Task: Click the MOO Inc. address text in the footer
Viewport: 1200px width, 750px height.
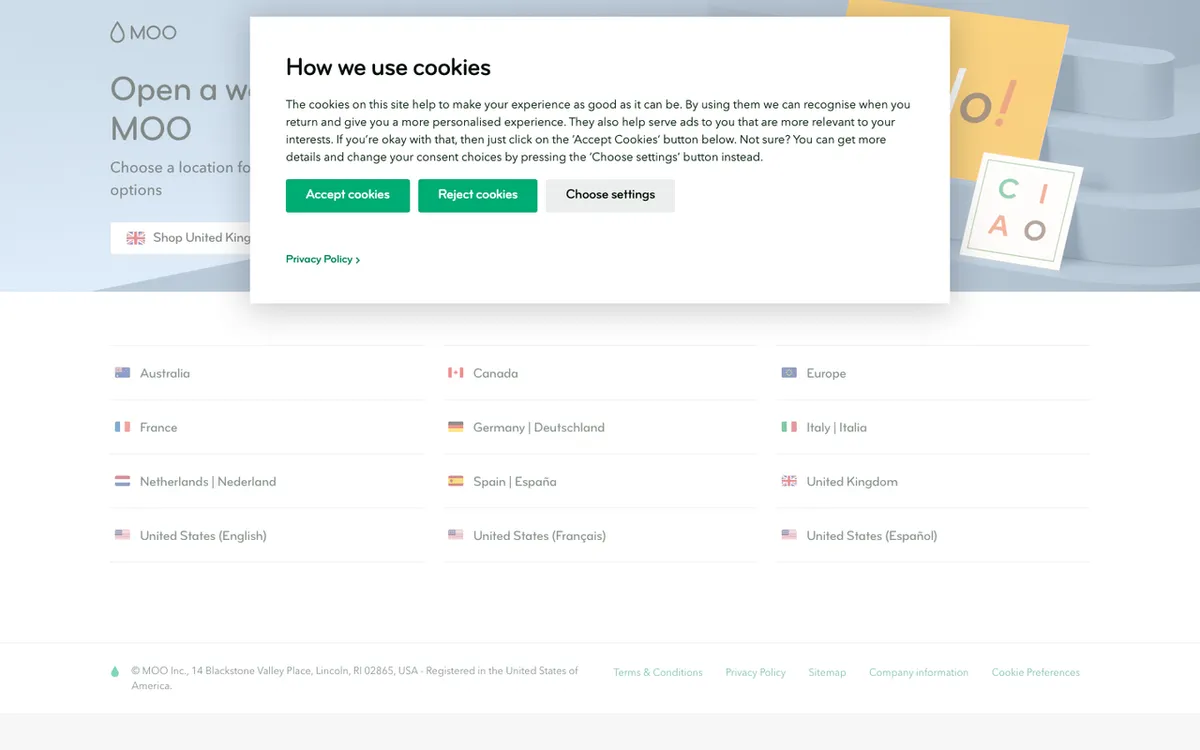Action: pos(355,678)
